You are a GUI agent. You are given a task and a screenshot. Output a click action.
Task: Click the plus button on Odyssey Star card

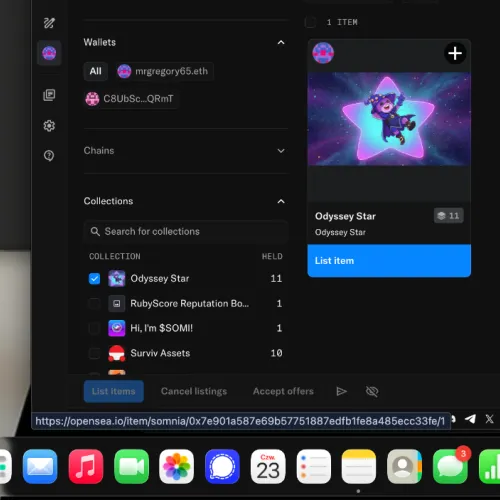point(455,53)
